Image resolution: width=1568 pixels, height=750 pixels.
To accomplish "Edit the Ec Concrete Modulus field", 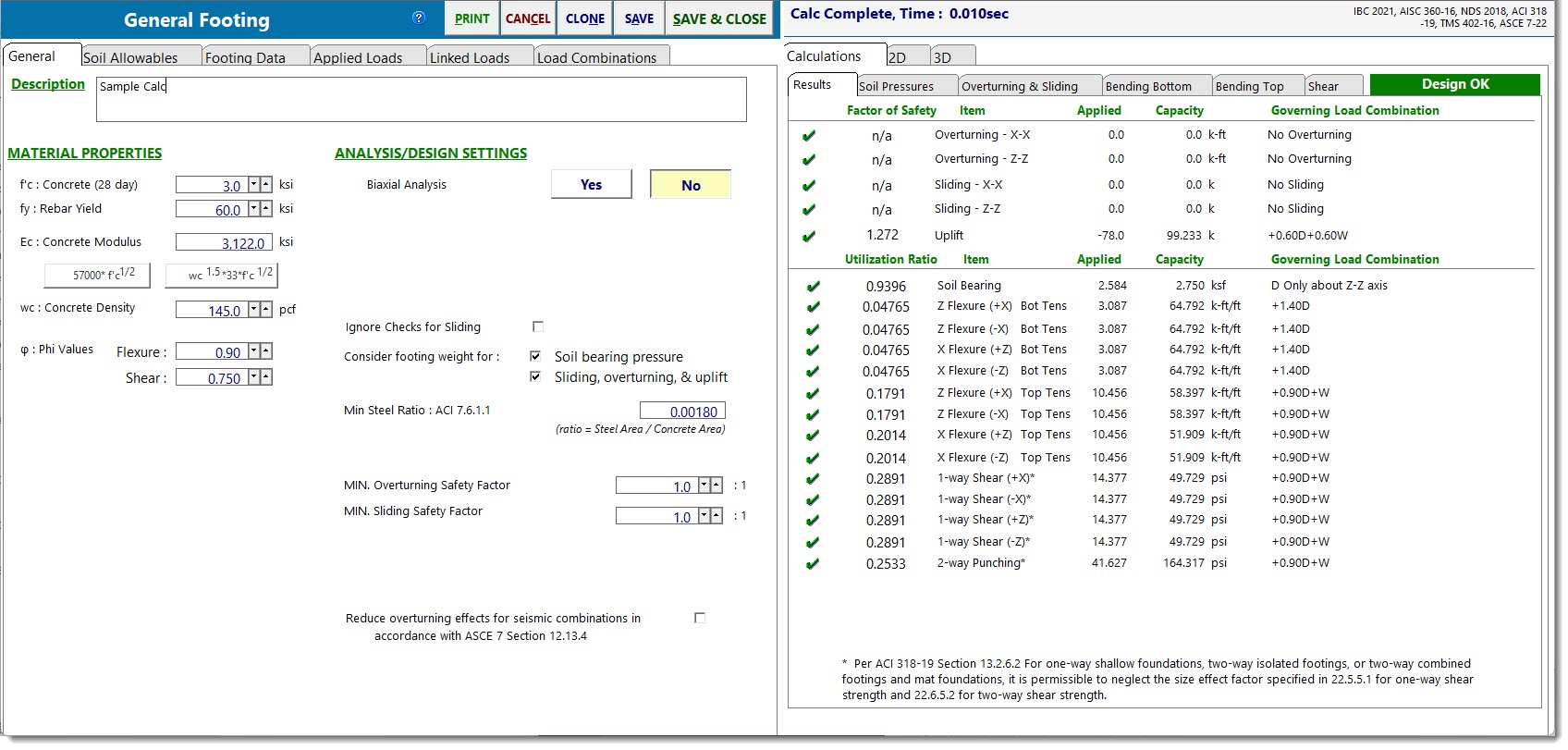I will 224,243.
